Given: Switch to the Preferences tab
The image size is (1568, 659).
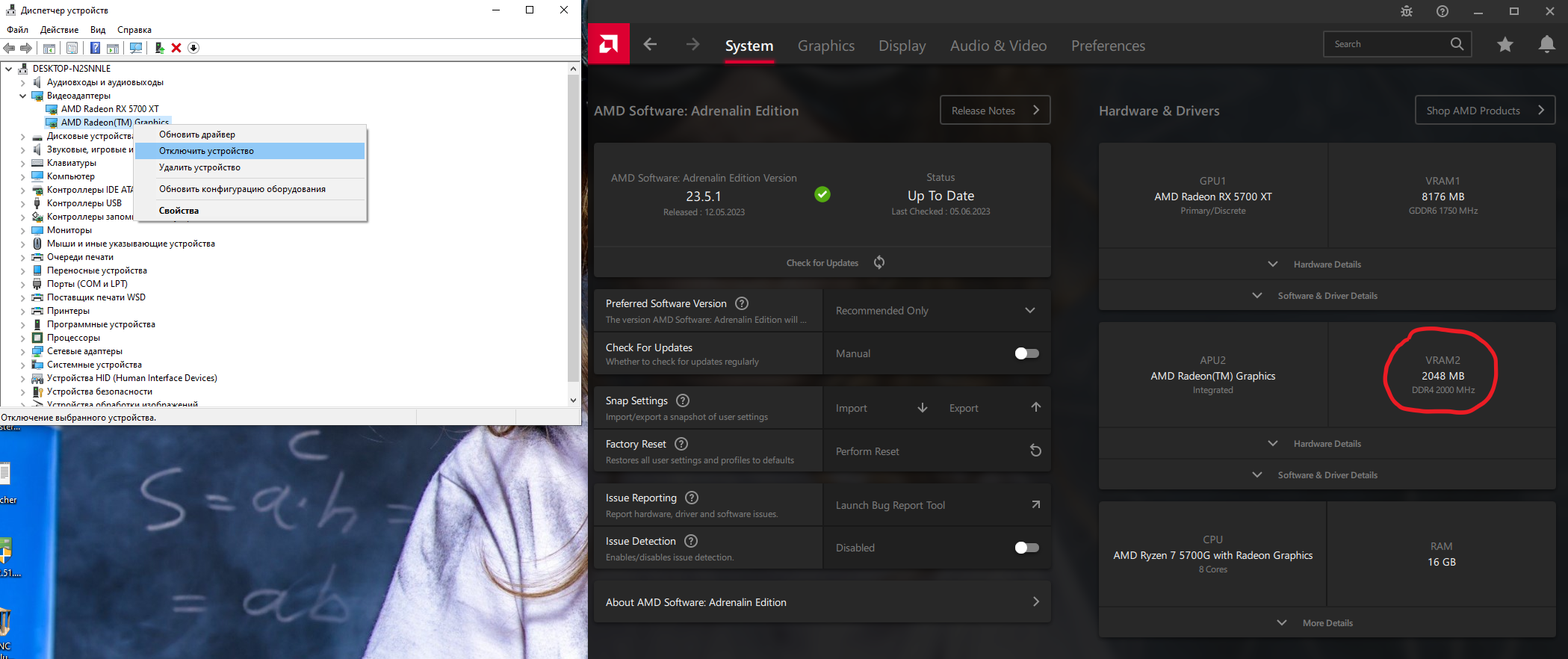Looking at the screenshot, I should [x=1108, y=46].
